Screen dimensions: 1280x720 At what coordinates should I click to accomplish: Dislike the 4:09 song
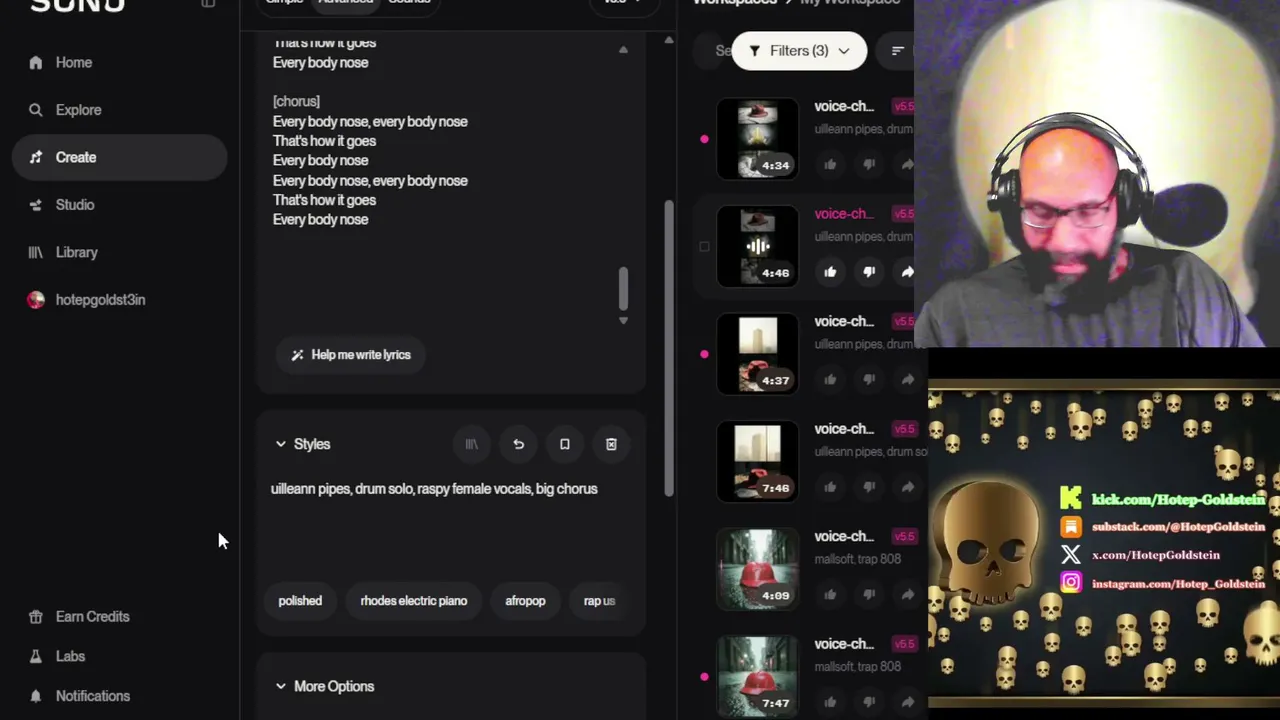[x=869, y=594]
